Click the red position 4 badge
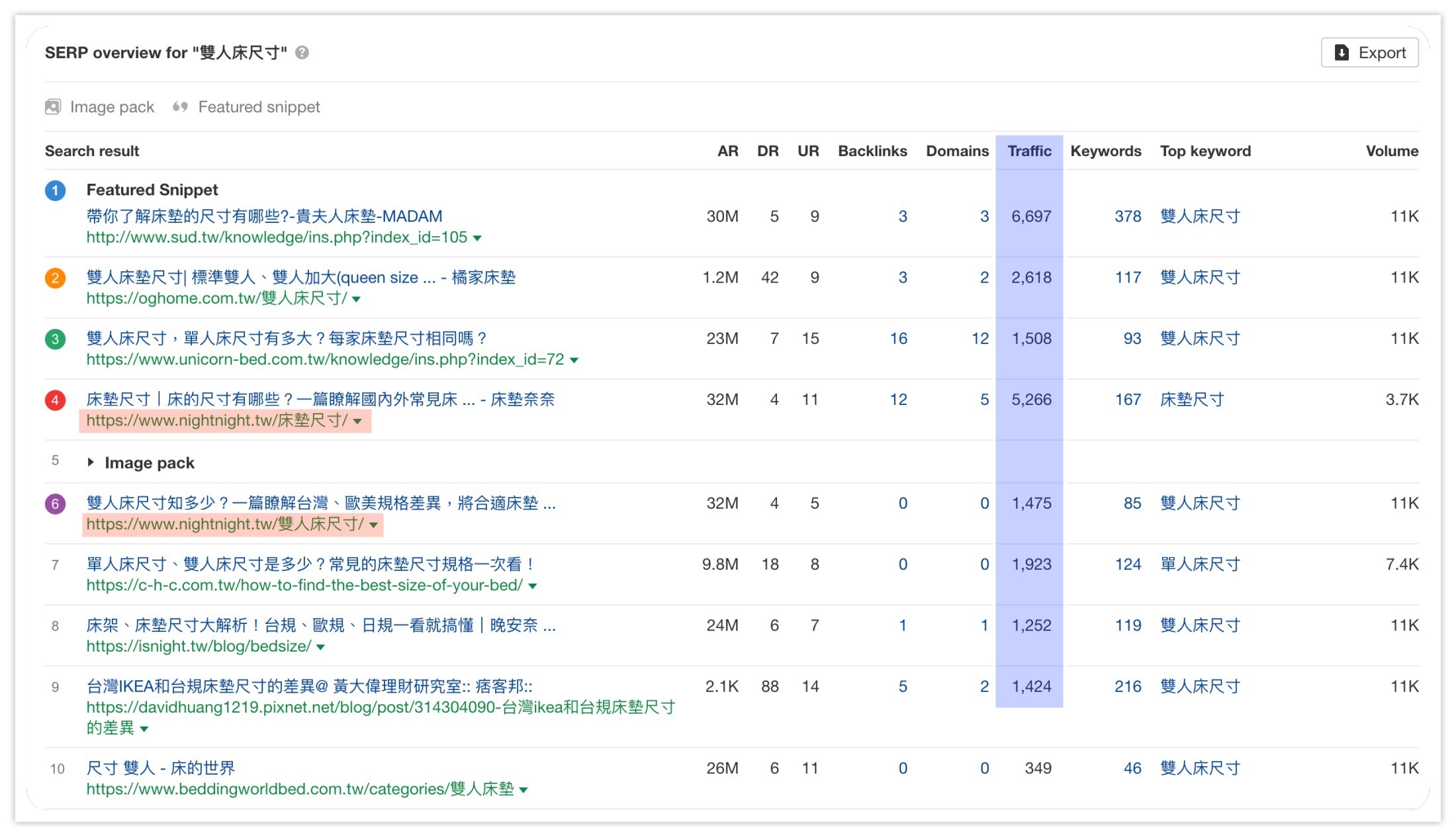 [x=56, y=400]
